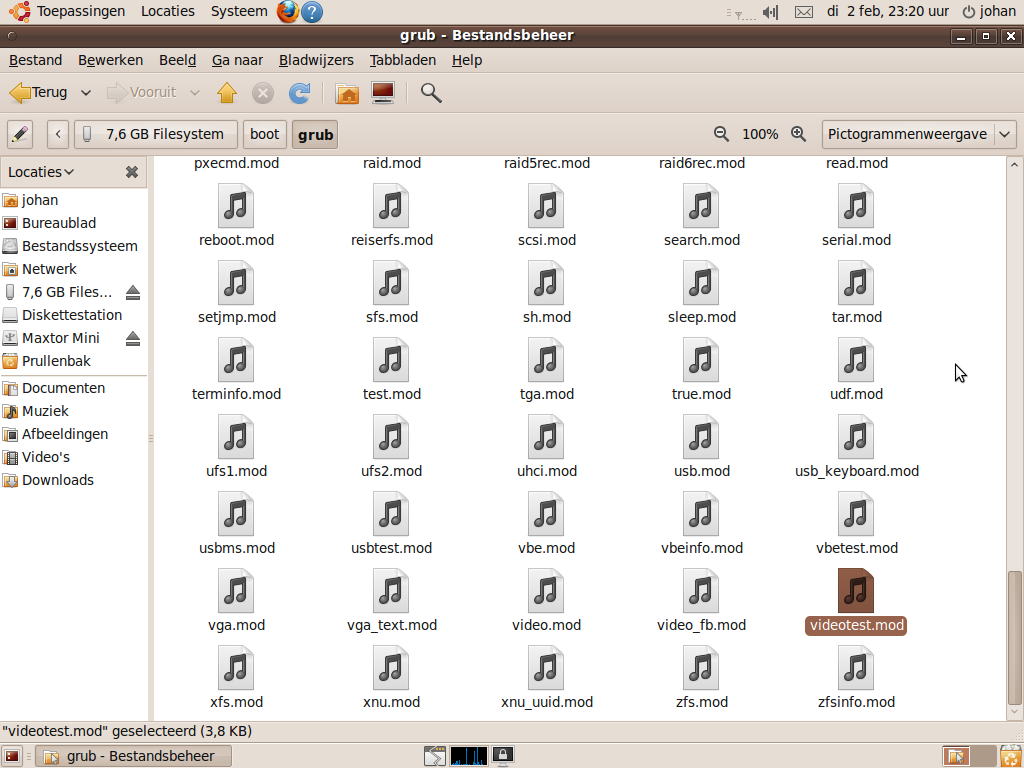The height and width of the screenshot is (768, 1024).
Task: Click the Home folder toolbar icon
Action: click(x=347, y=93)
